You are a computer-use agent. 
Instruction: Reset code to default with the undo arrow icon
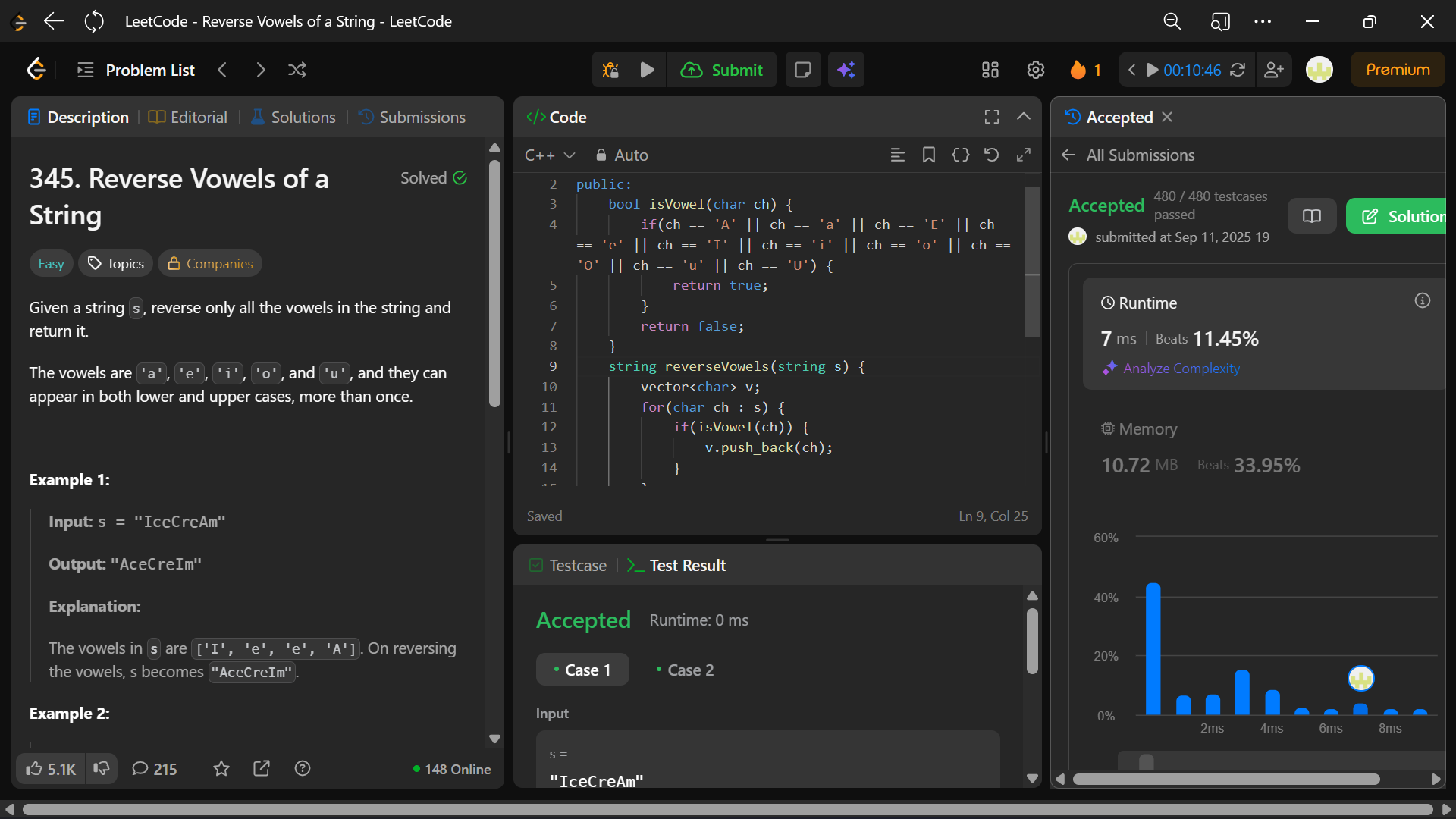tap(991, 155)
